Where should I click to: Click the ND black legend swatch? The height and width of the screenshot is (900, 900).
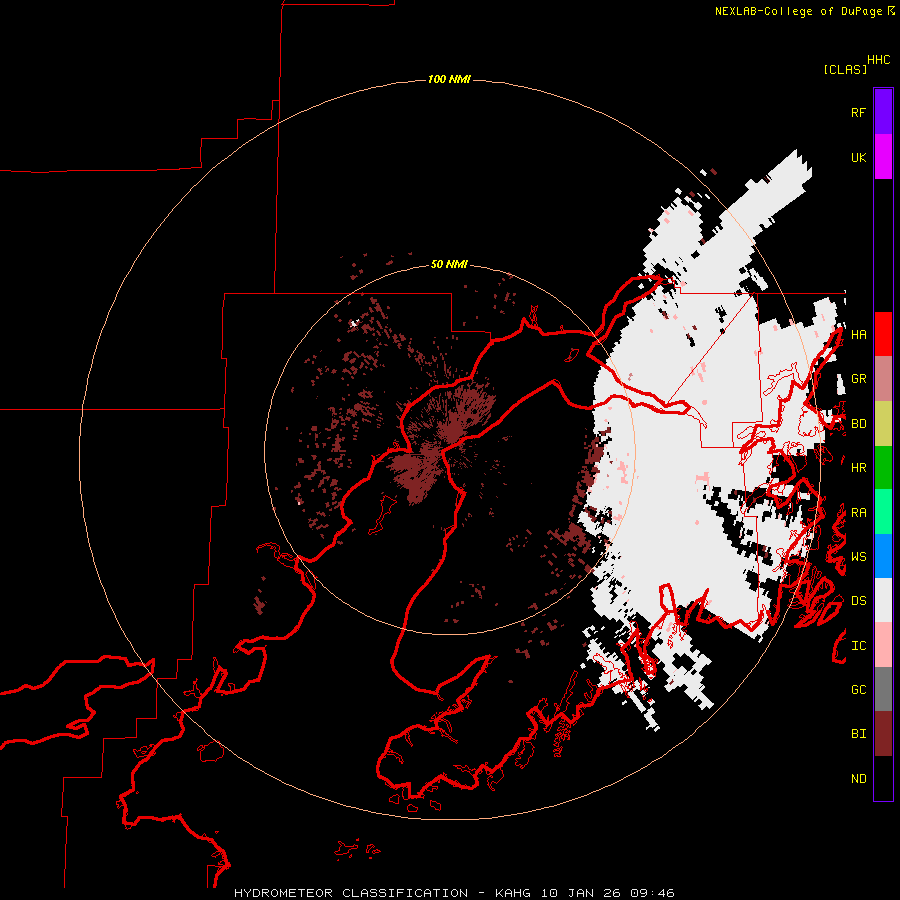[883, 778]
